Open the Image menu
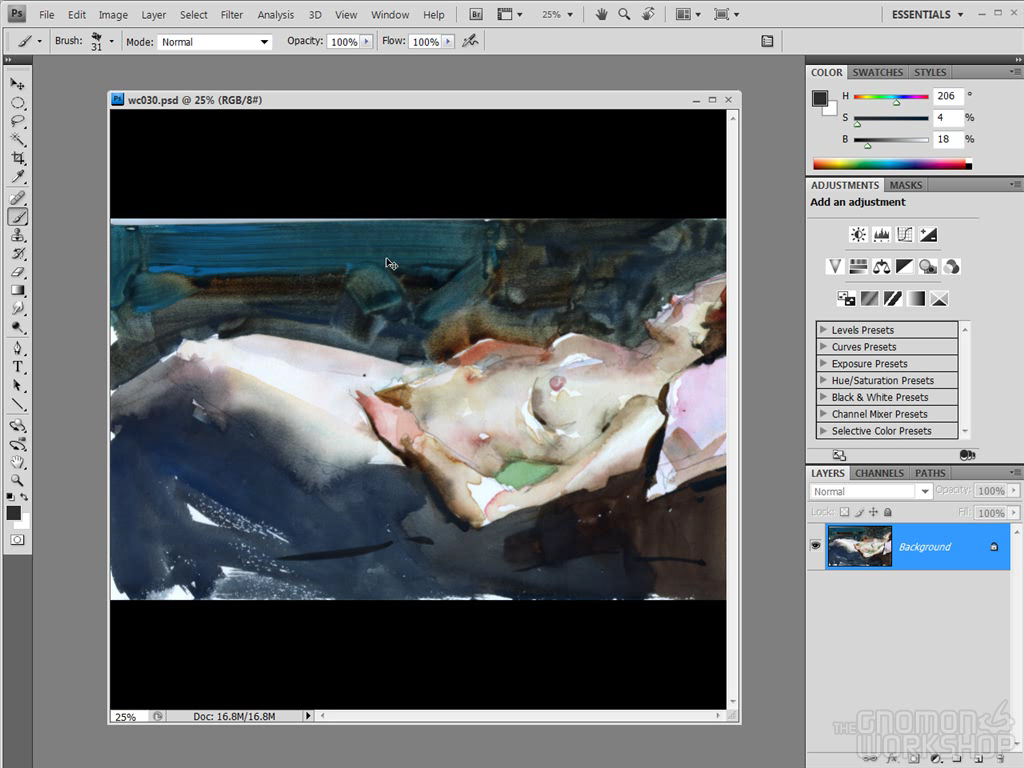Screen dimensions: 1024x768 [x=113, y=14]
